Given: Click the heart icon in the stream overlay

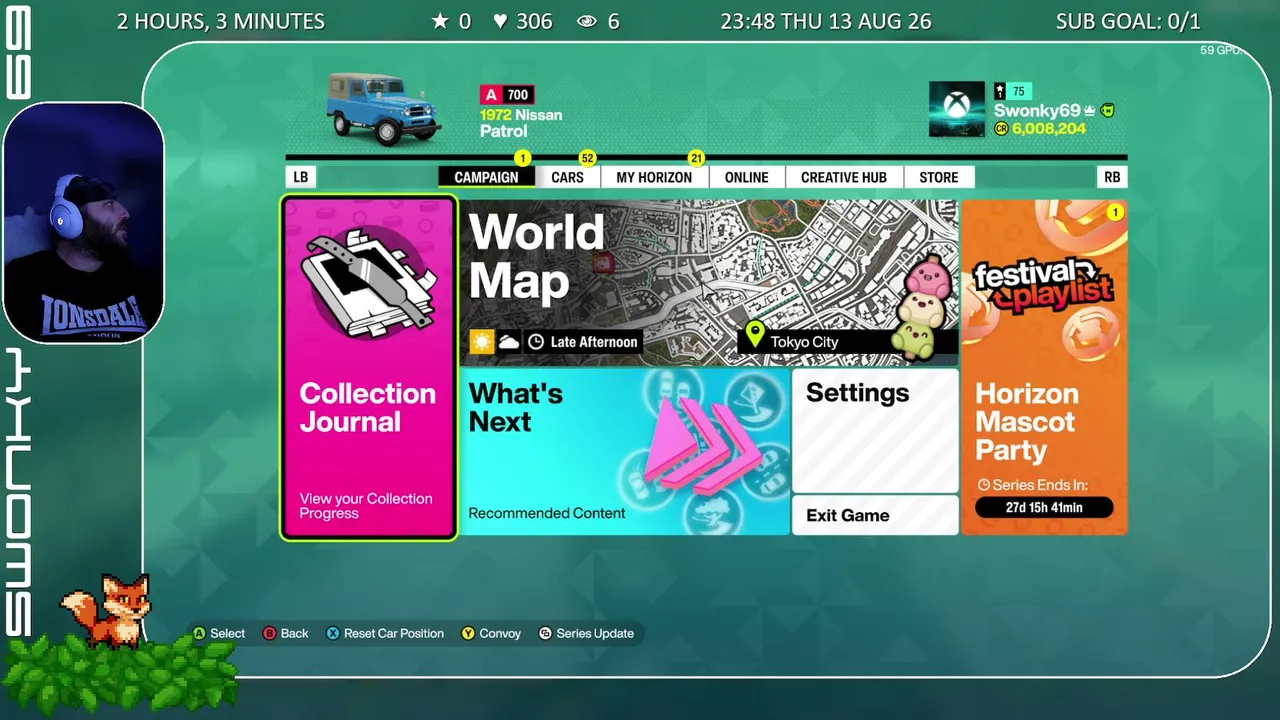Looking at the screenshot, I should tap(500, 21).
